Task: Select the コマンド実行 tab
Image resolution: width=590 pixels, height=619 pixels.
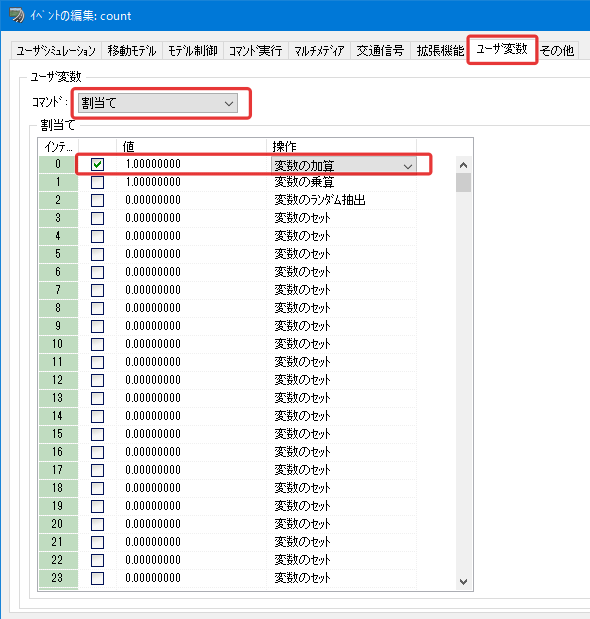Action: coord(256,51)
